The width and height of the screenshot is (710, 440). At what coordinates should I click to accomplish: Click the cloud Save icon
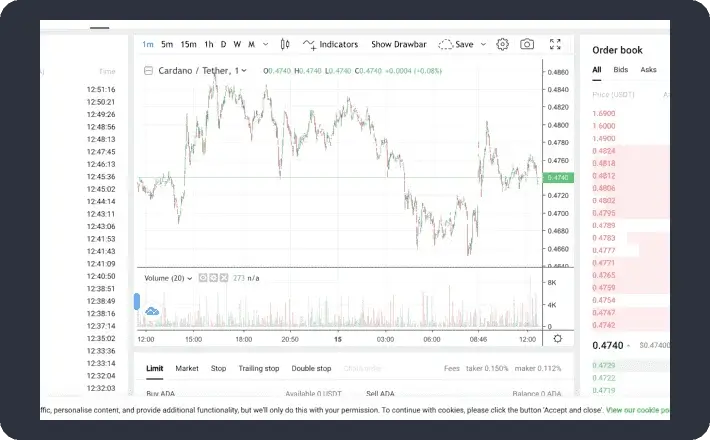[x=446, y=44]
